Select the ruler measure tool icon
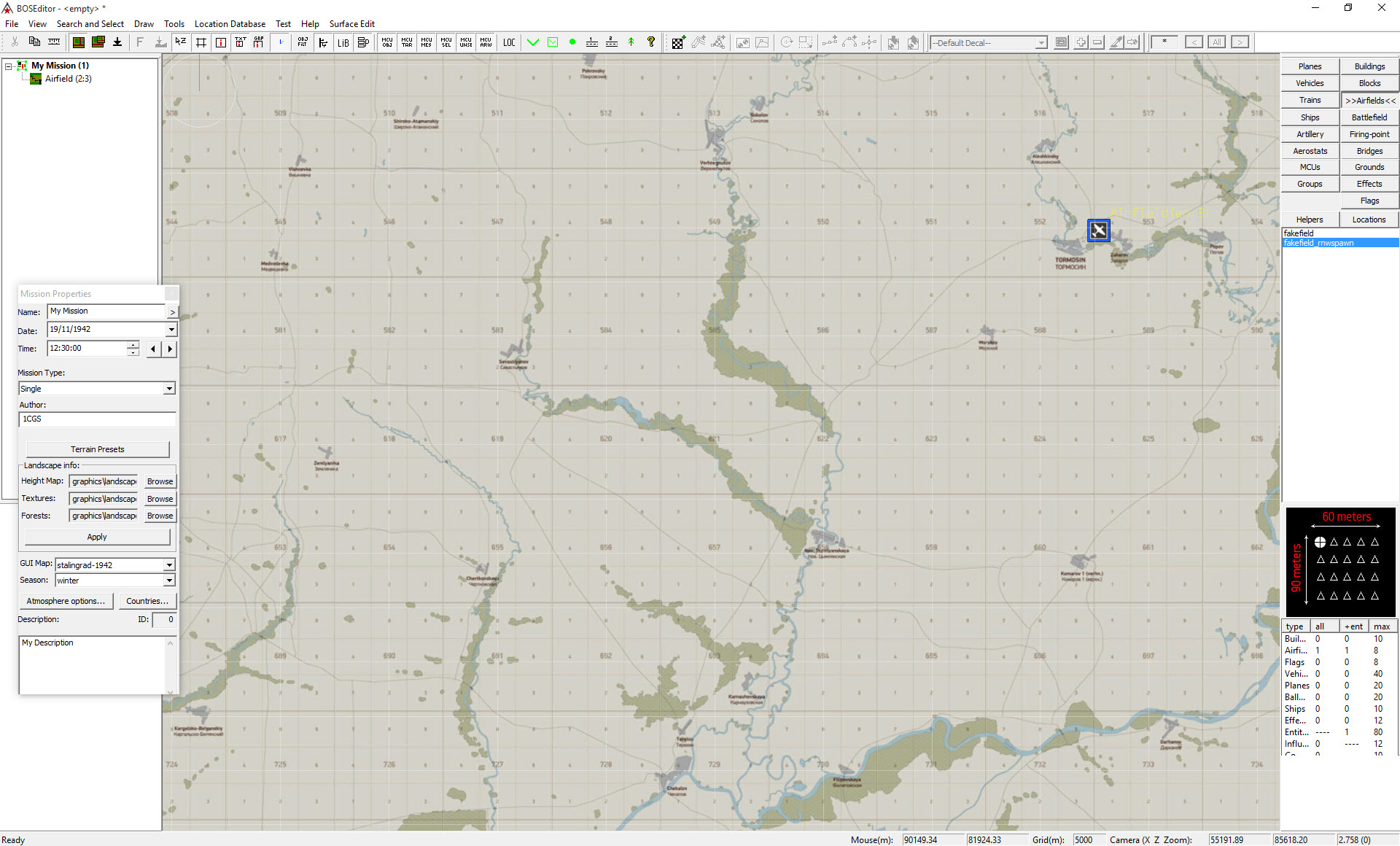 pyautogui.click(x=54, y=42)
